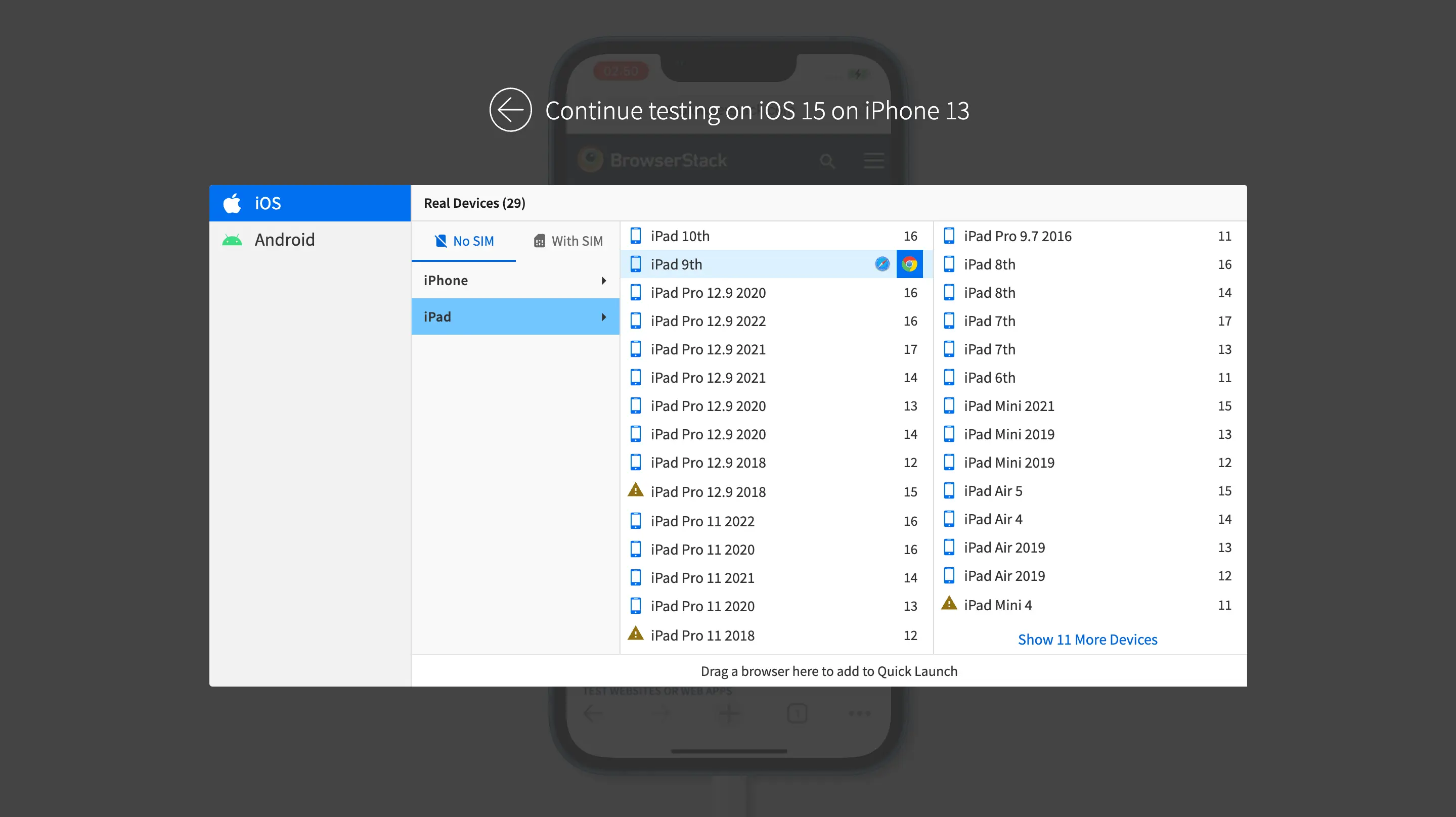Click the Android robot icon
The width and height of the screenshot is (1456, 817).
tap(232, 240)
